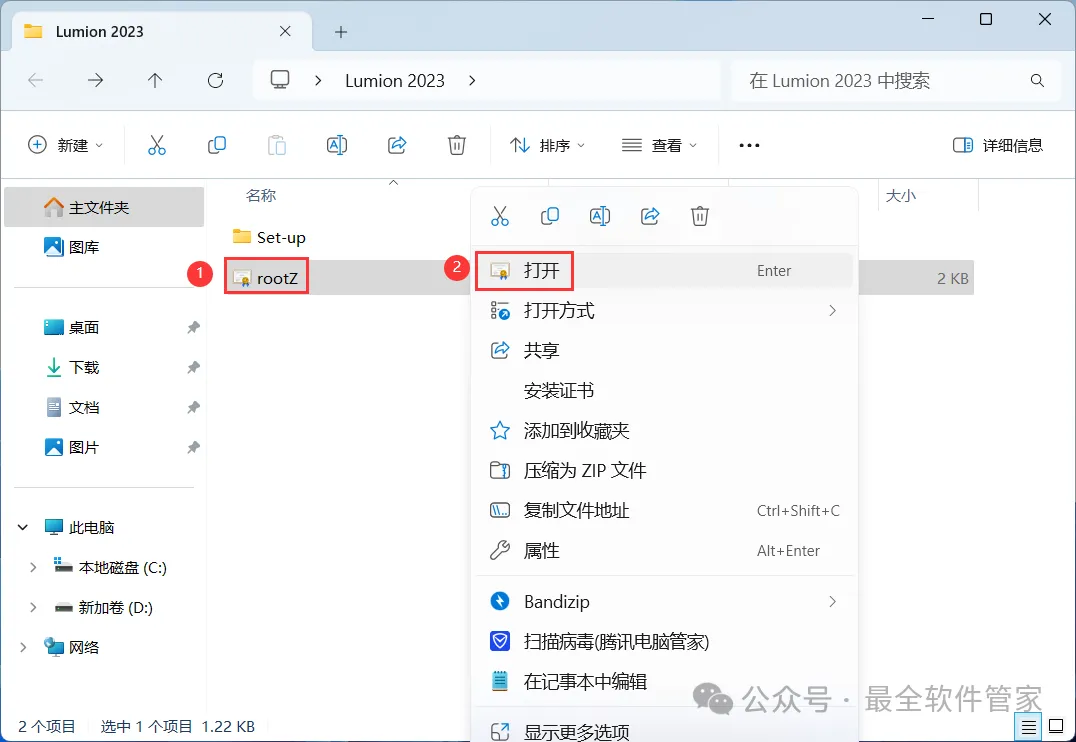
Task: Open the 查看 view dropdown
Action: (659, 145)
